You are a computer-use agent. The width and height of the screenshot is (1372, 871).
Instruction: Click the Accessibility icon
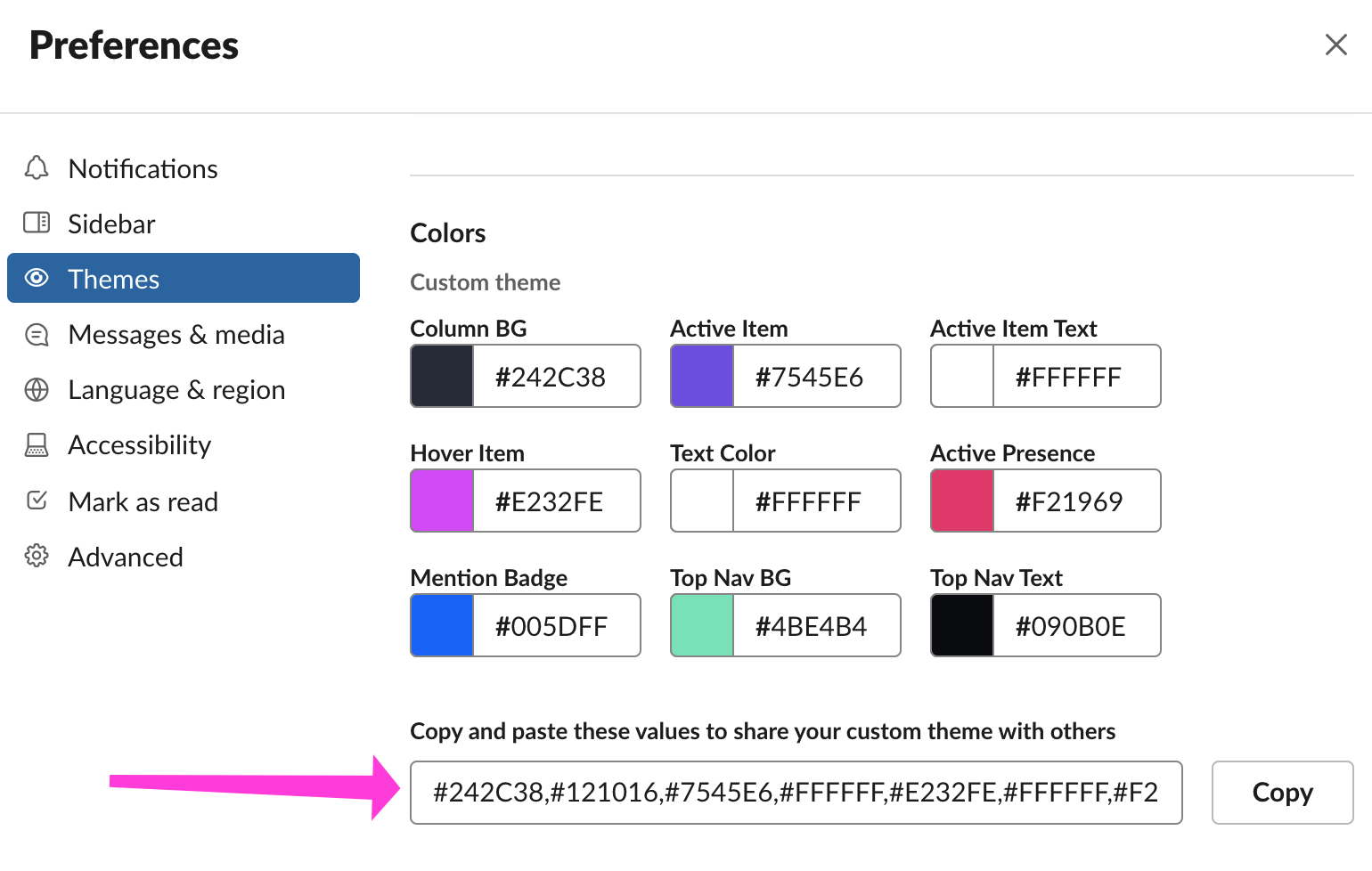(x=37, y=445)
